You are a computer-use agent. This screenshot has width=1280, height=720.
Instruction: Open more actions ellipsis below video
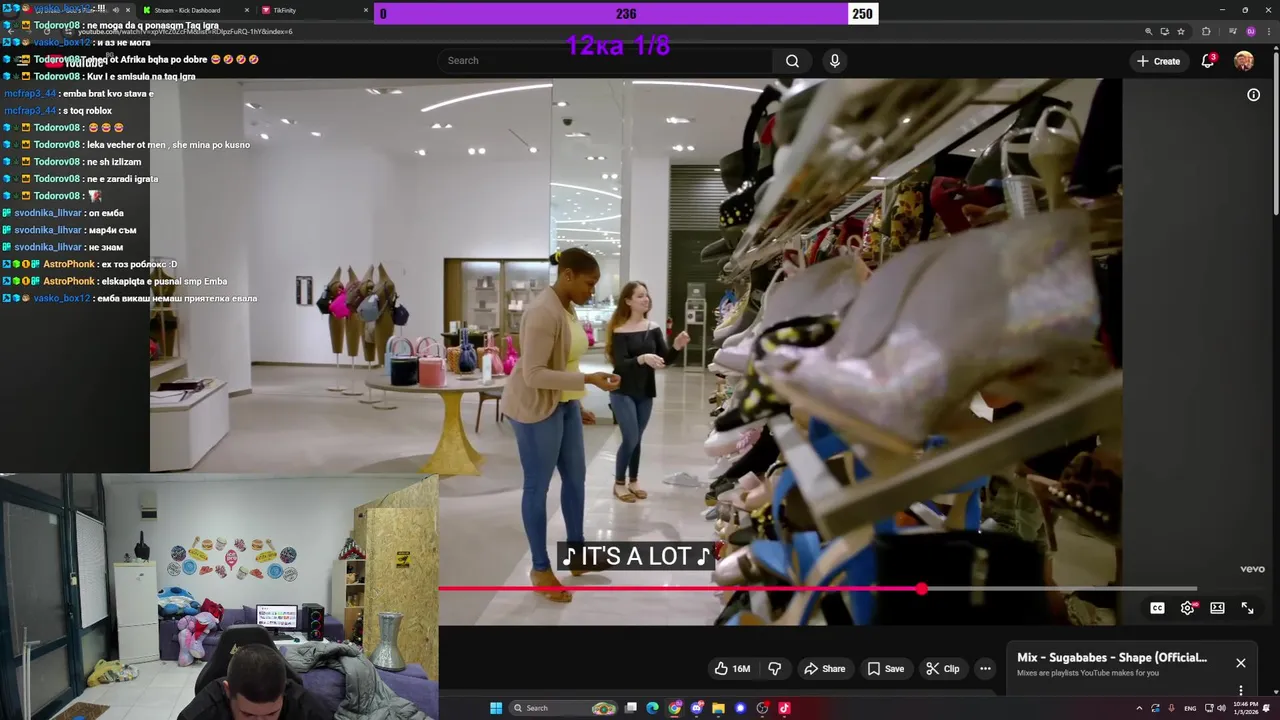pos(985,669)
